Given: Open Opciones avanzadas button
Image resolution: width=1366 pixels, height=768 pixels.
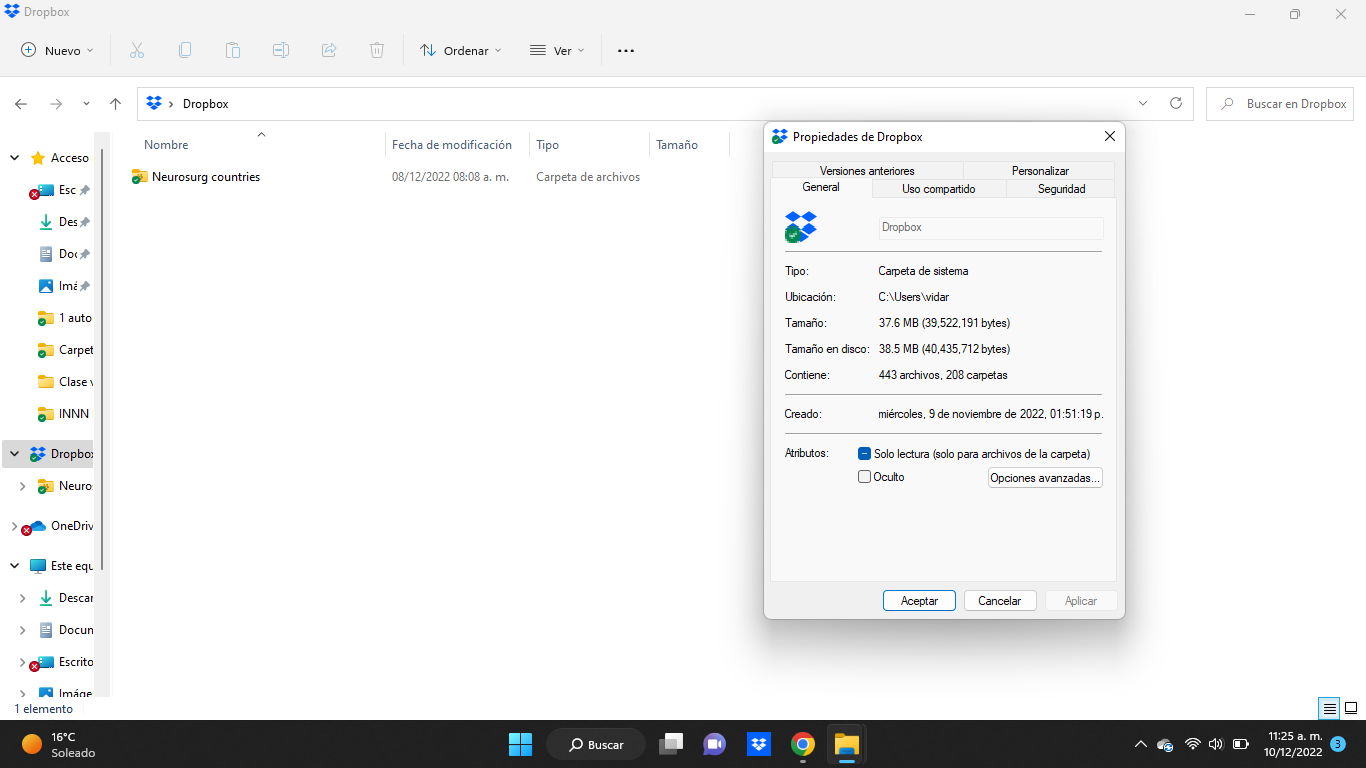Looking at the screenshot, I should click(x=1045, y=478).
